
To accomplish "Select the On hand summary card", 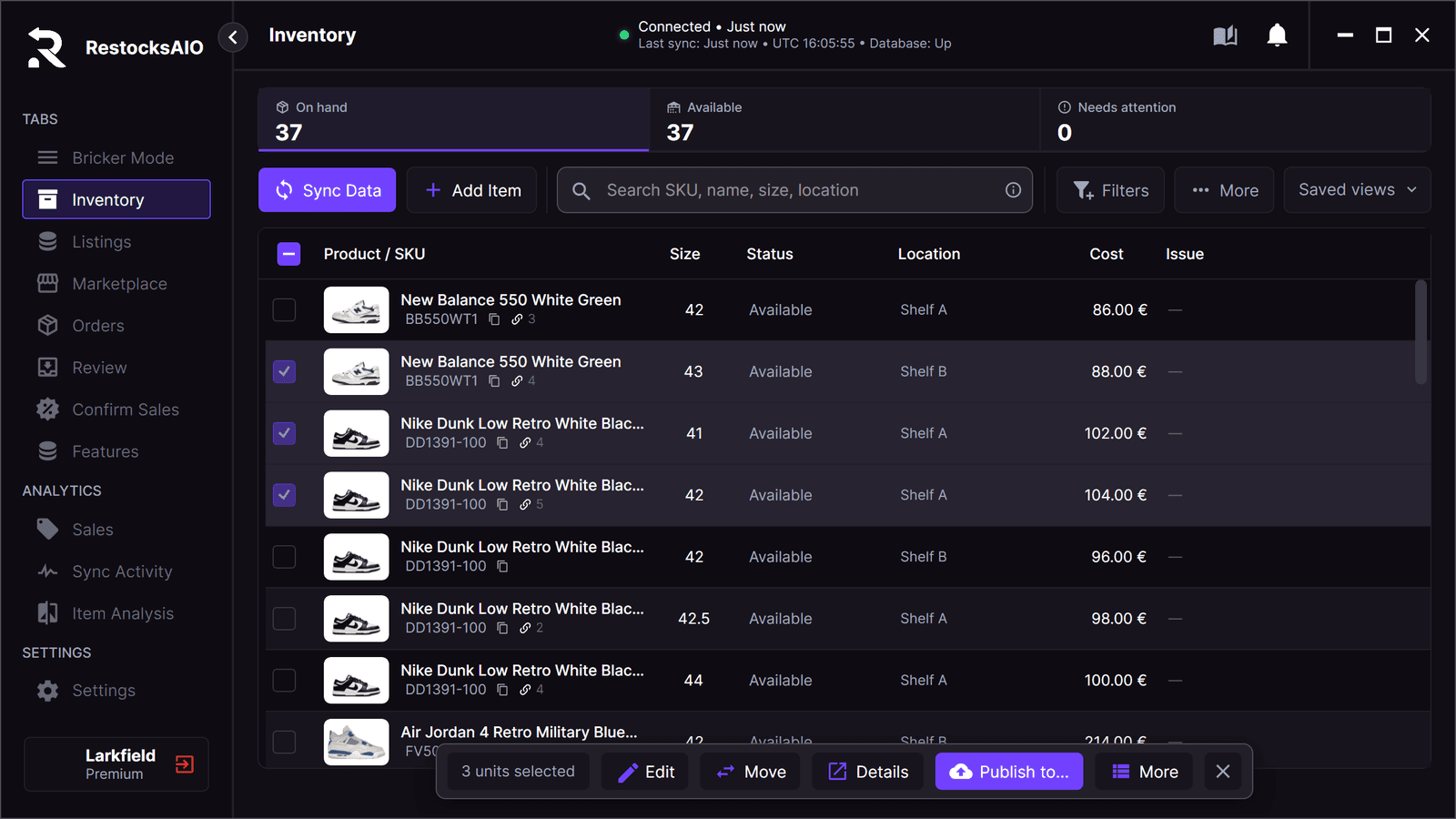I will coord(454,120).
